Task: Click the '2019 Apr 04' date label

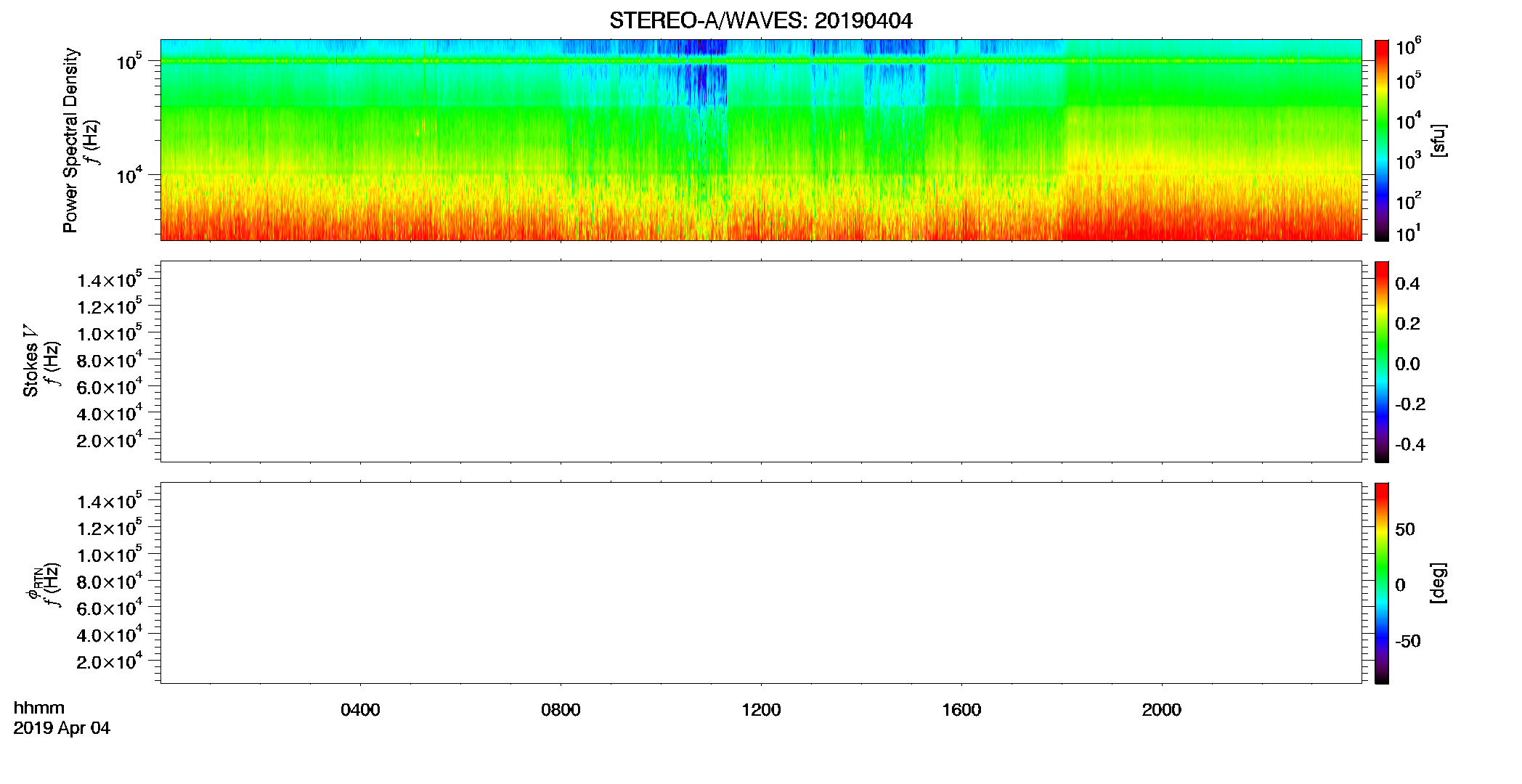Action: [62, 728]
